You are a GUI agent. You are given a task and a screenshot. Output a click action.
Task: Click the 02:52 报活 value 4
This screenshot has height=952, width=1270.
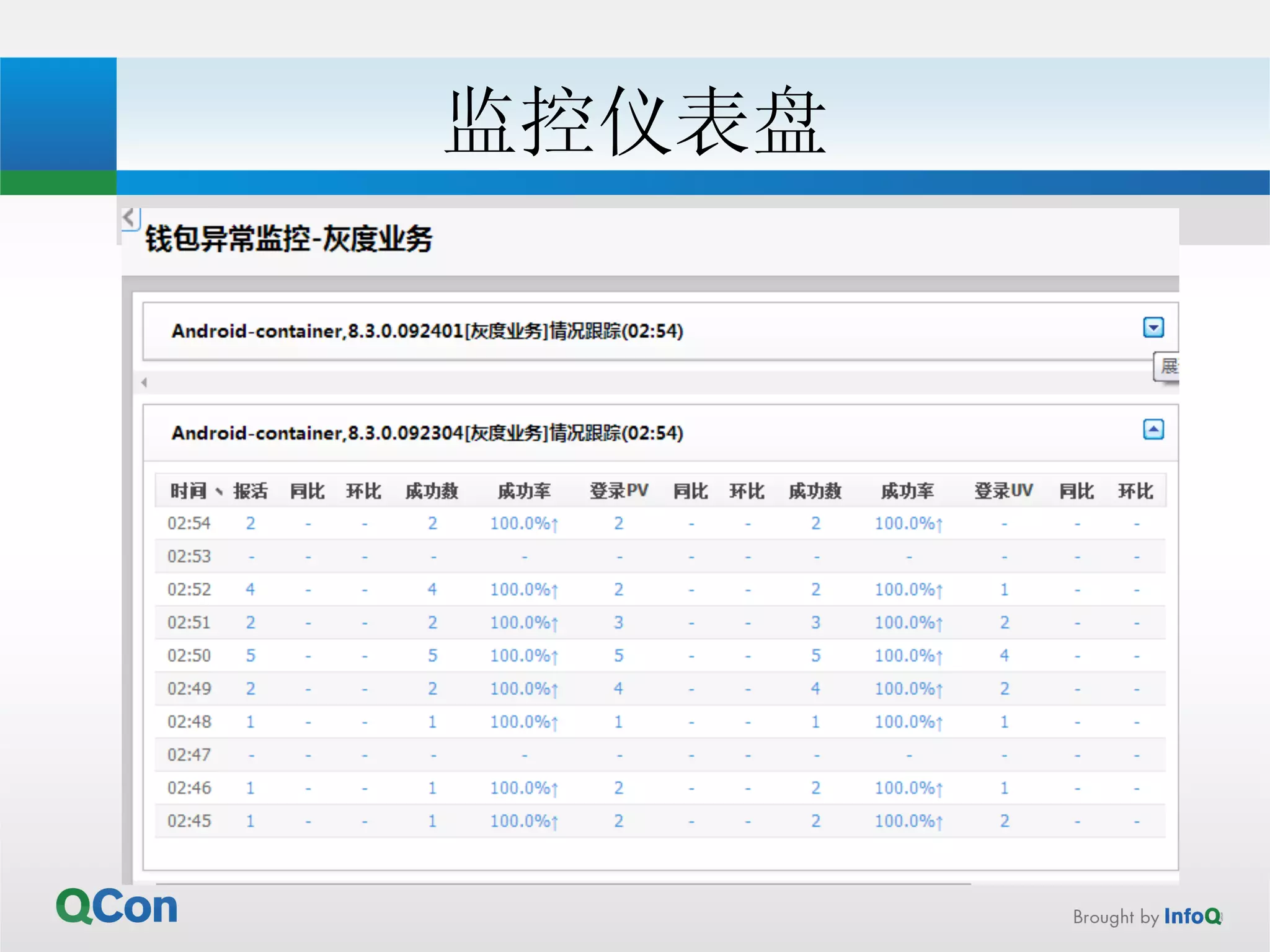tap(250, 589)
